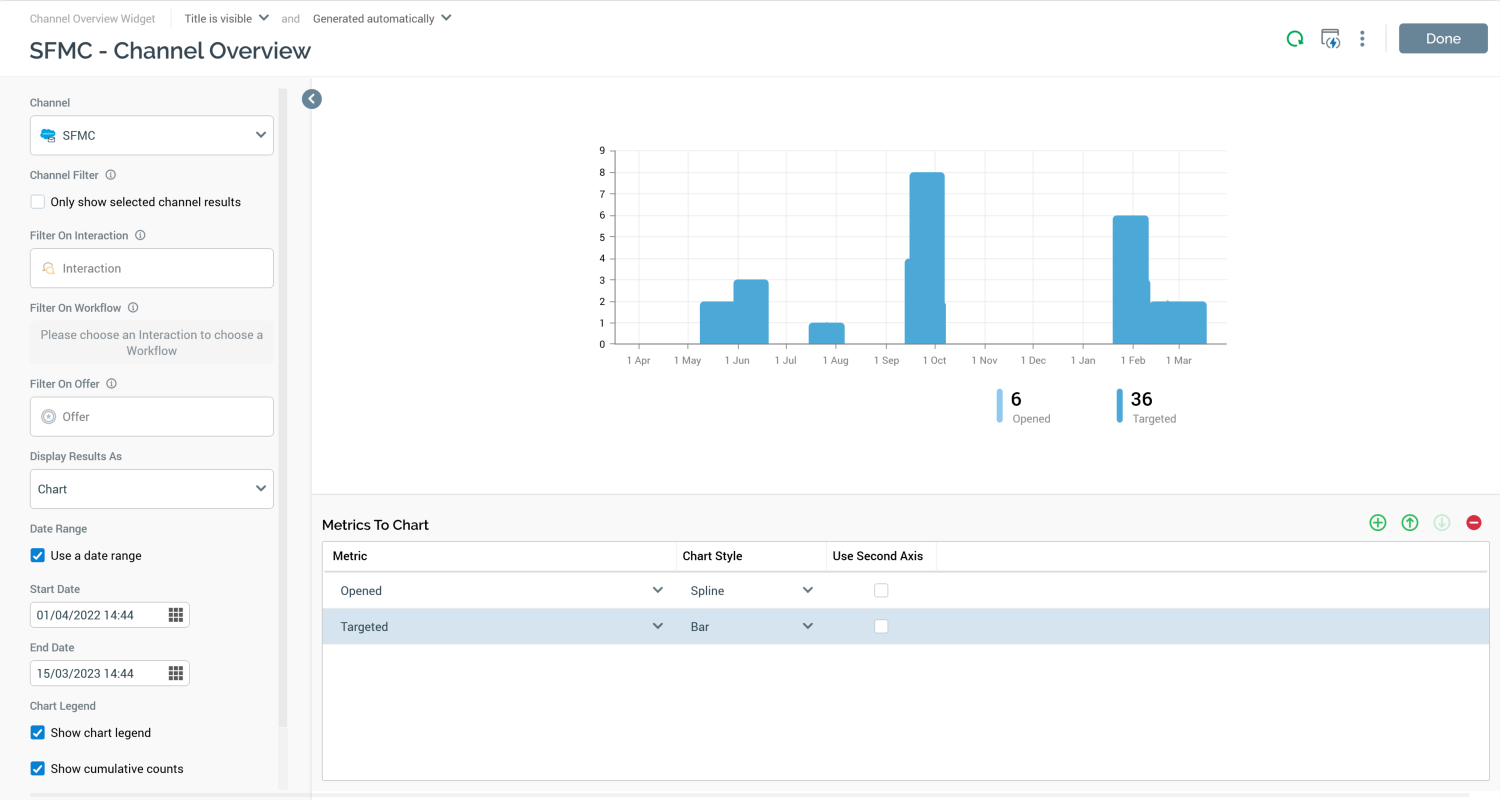This screenshot has height=800, width=1500.
Task: Open the Display Results As dropdown
Action: pos(152,489)
